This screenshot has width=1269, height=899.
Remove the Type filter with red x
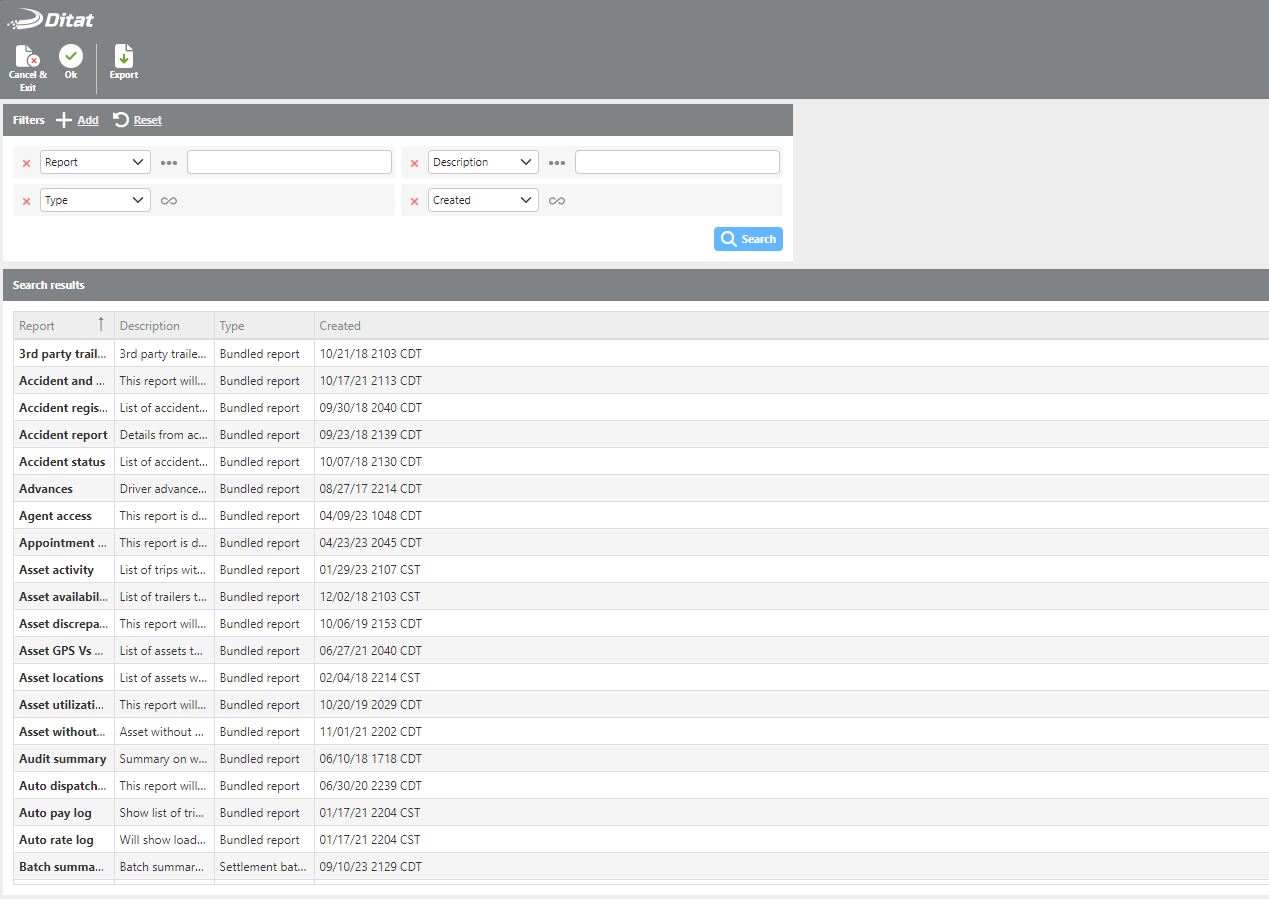click(27, 201)
